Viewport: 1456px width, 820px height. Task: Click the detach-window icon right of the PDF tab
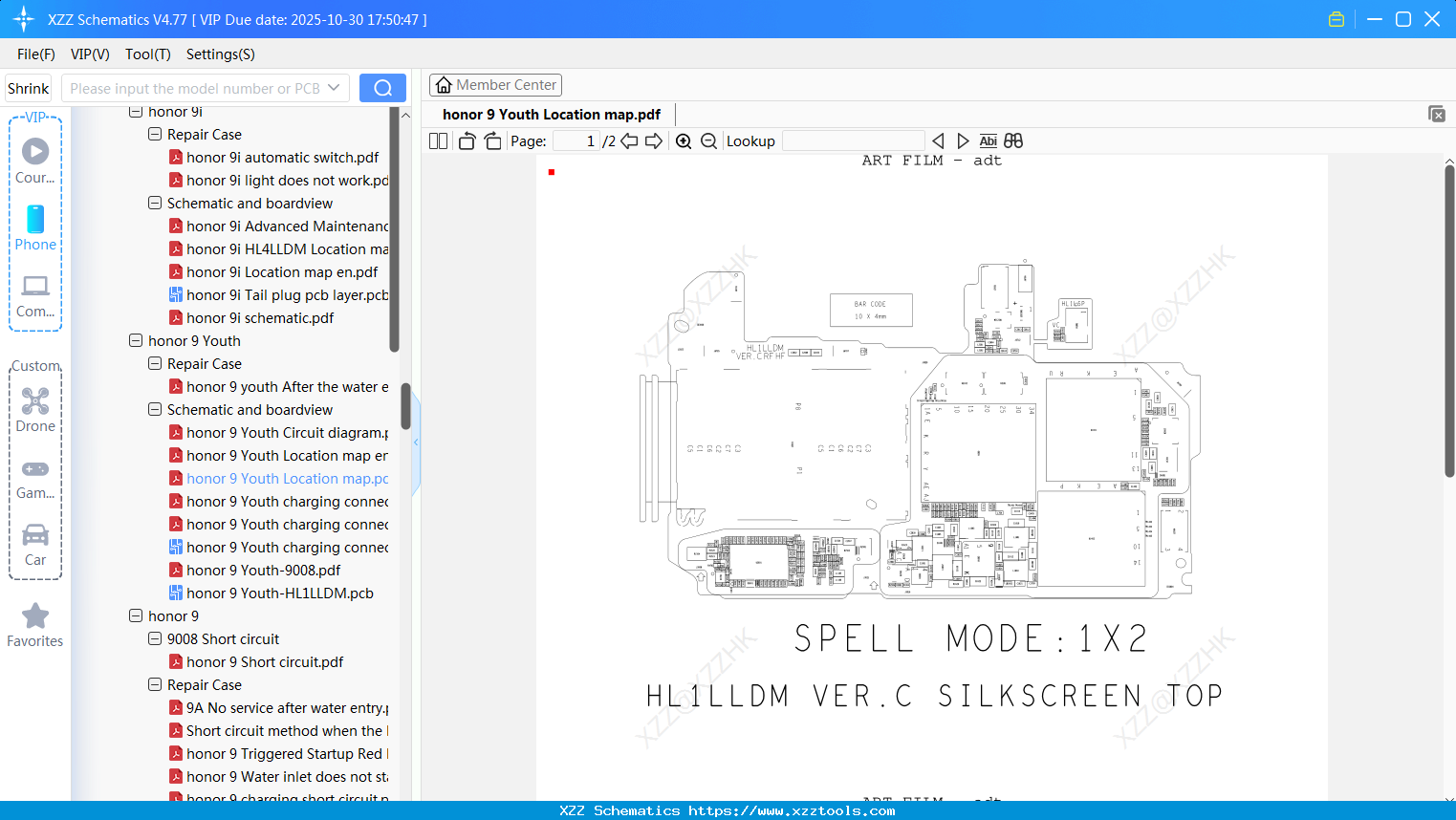coord(1437,114)
